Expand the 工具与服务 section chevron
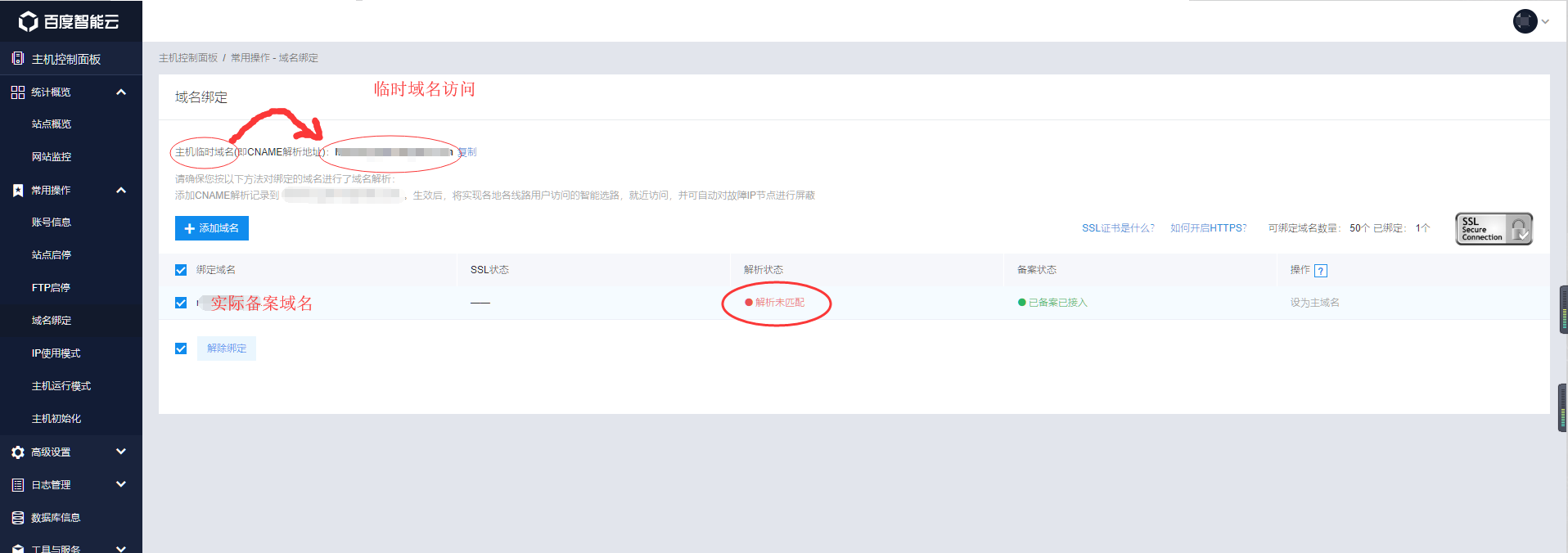 coord(121,548)
